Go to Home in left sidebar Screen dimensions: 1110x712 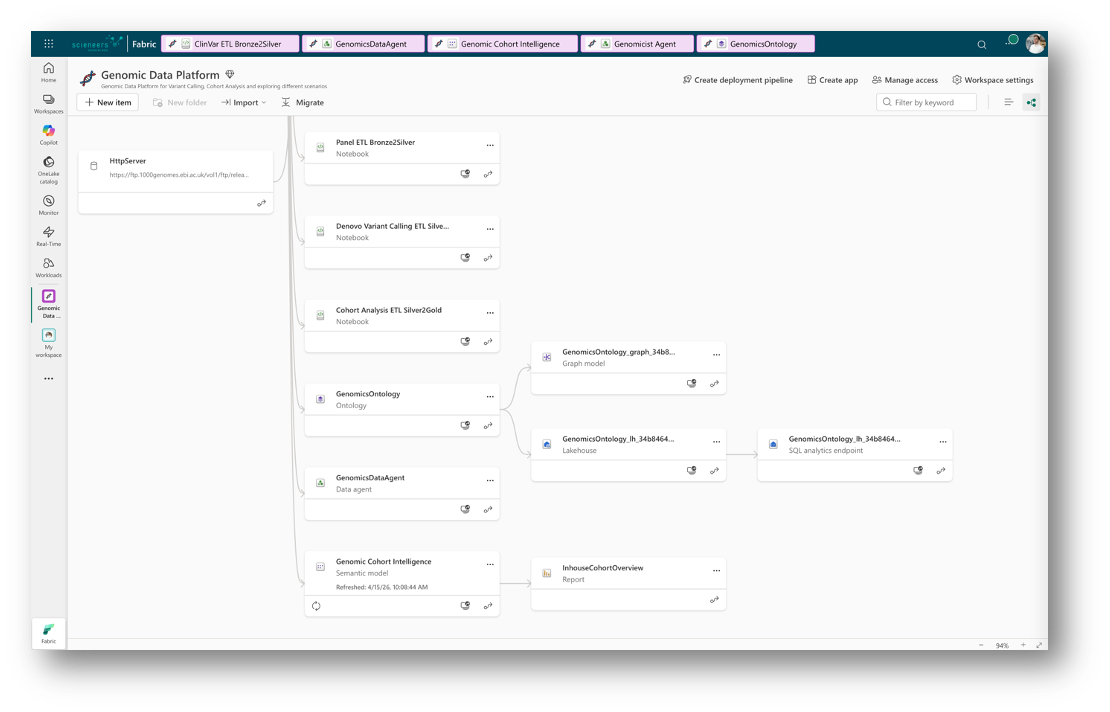coord(48,71)
